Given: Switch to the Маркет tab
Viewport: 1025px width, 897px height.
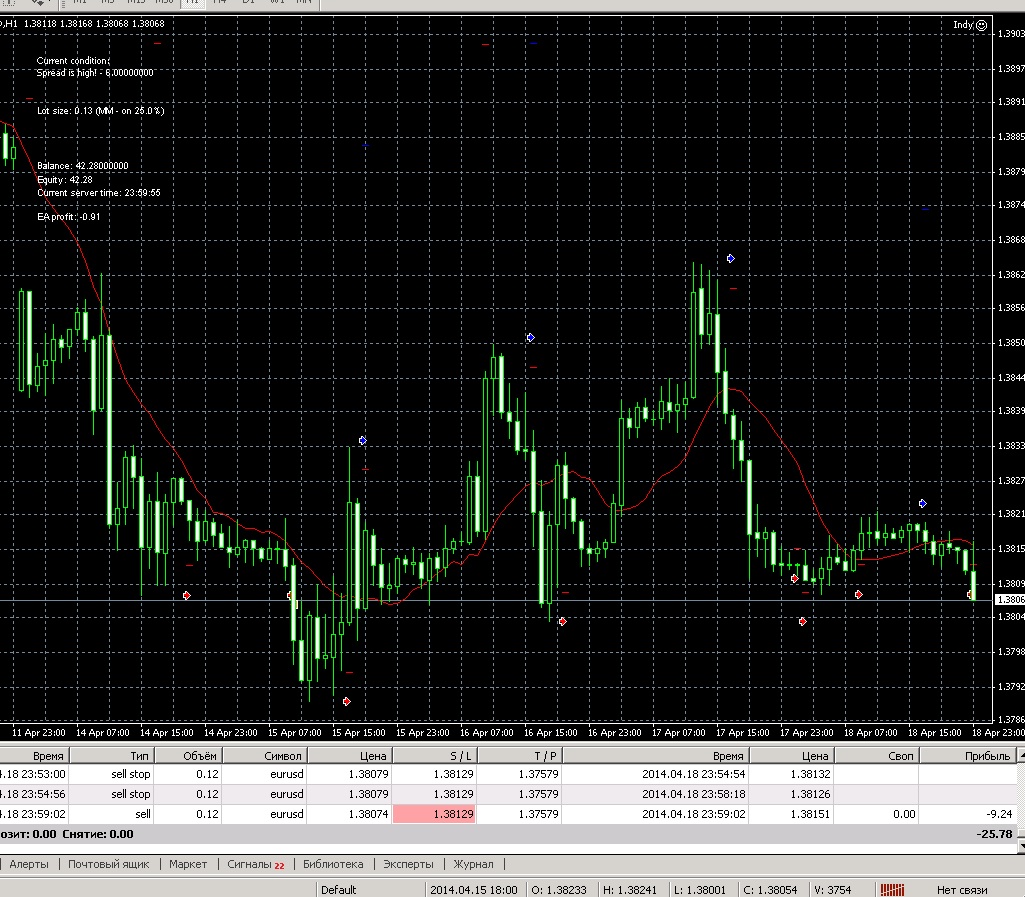Looking at the screenshot, I should click(188, 864).
